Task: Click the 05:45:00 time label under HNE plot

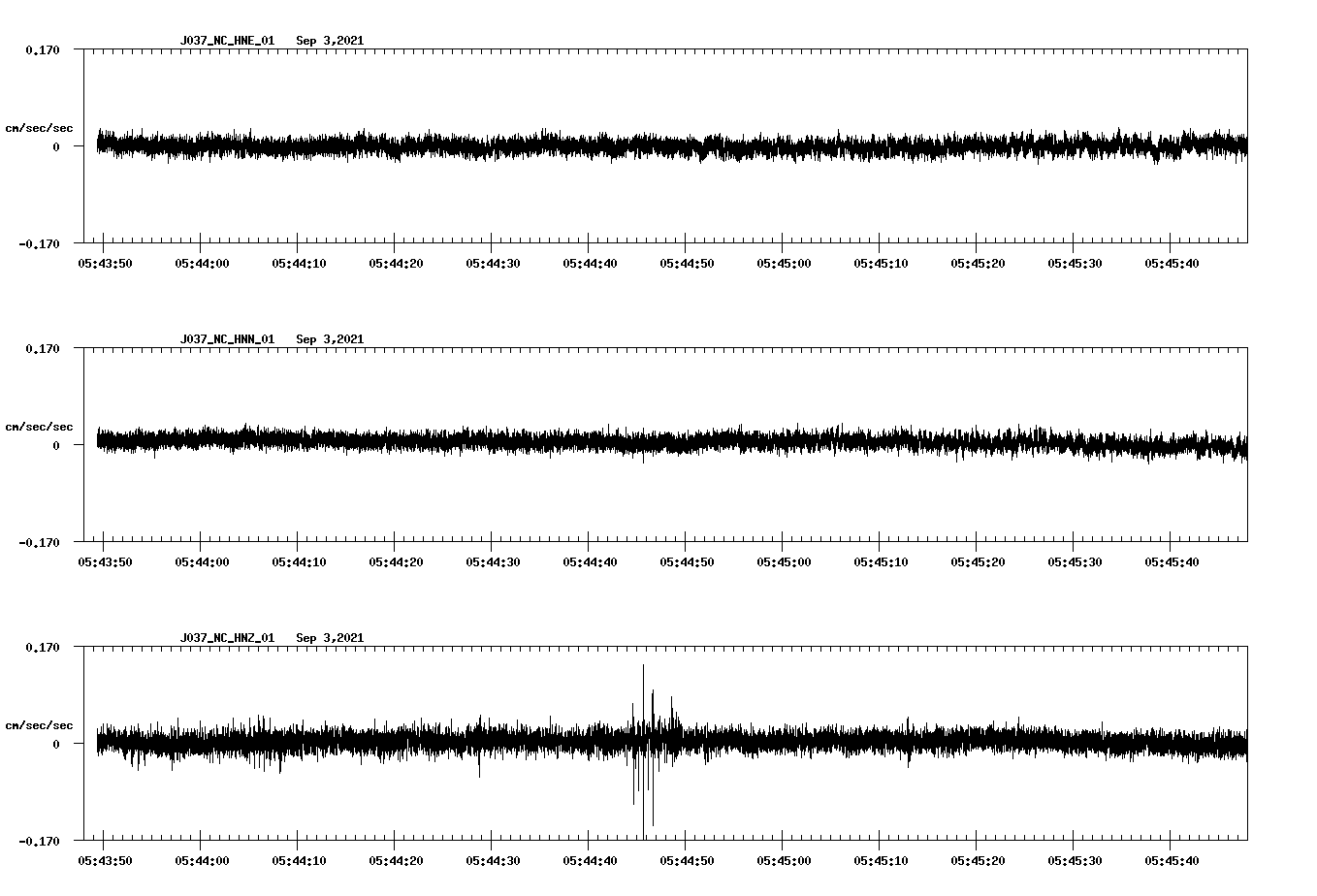Action: [784, 264]
